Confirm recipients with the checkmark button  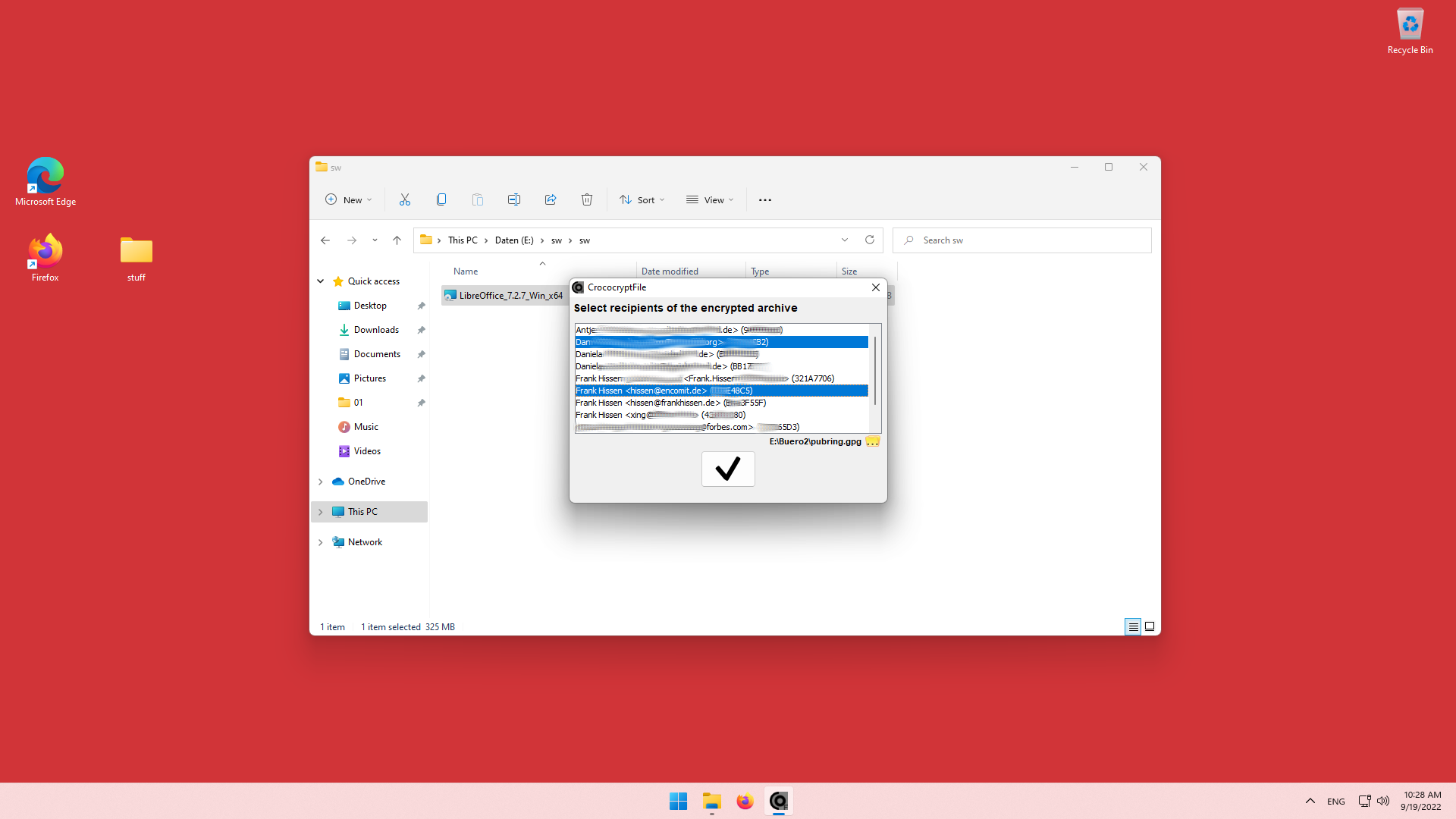[728, 469]
